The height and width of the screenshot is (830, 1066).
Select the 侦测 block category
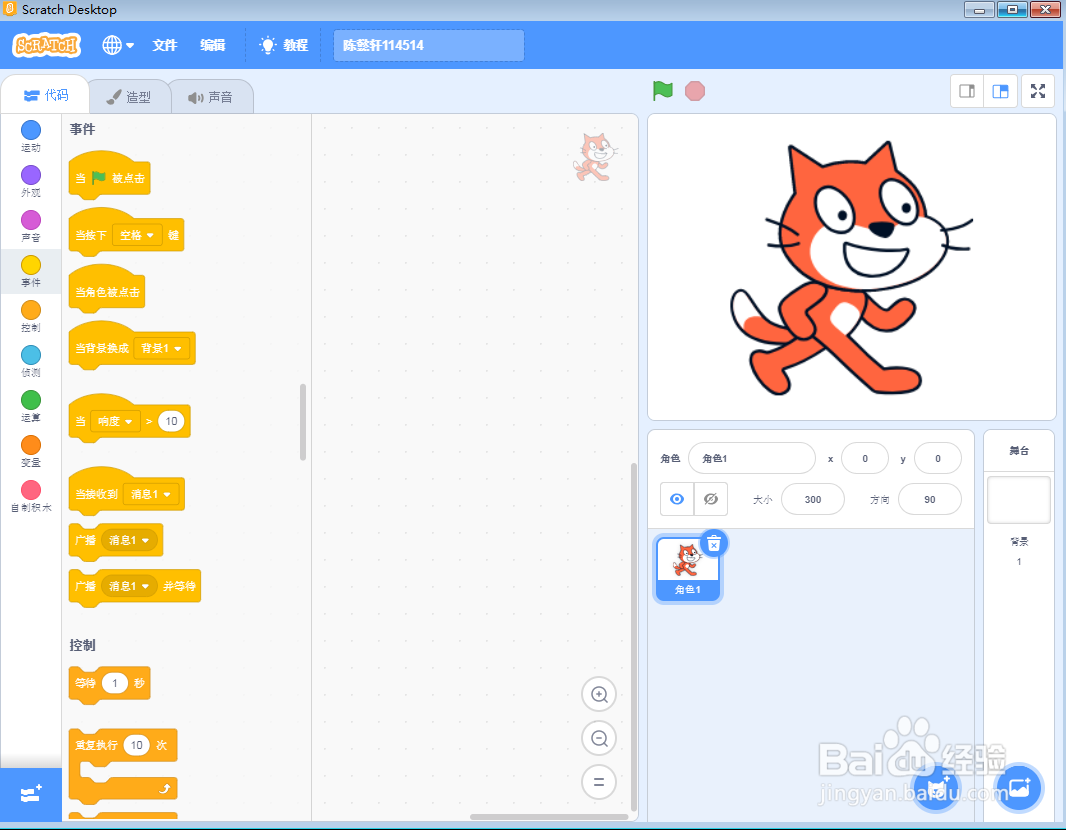tap(31, 360)
